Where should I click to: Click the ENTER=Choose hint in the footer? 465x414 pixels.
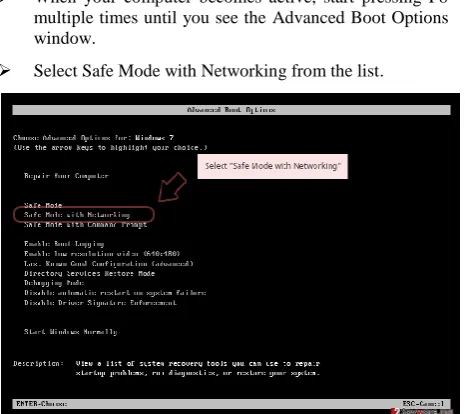pyautogui.click(x=42, y=404)
